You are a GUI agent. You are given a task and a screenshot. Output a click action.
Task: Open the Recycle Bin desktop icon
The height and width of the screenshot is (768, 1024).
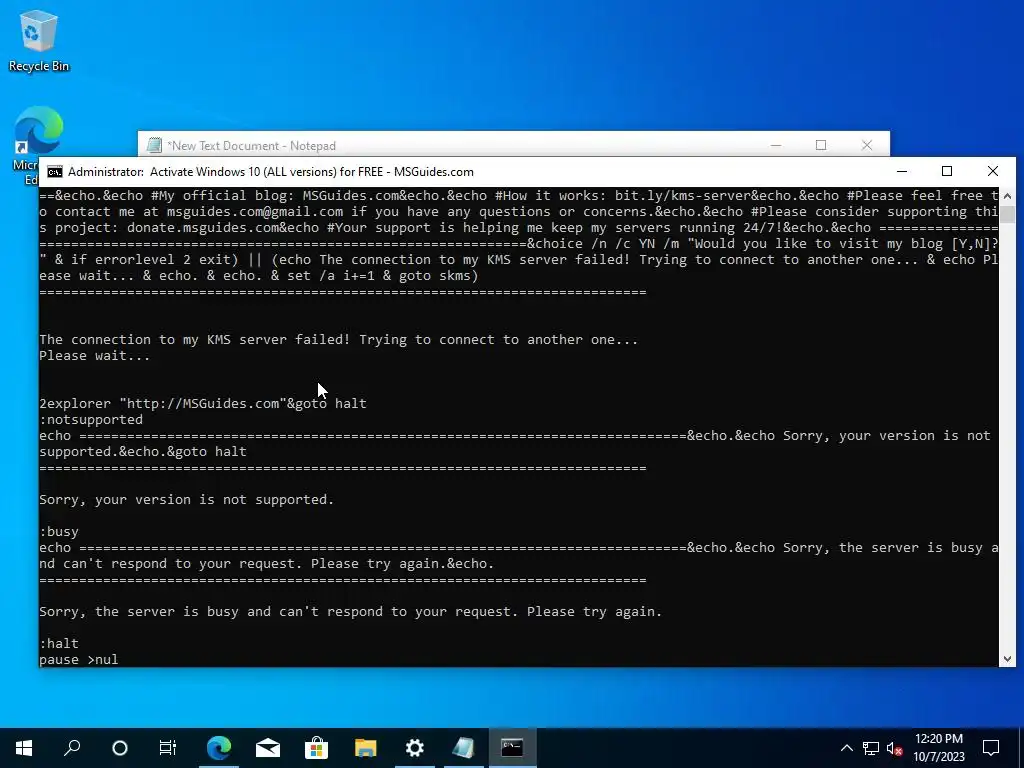click(x=38, y=40)
